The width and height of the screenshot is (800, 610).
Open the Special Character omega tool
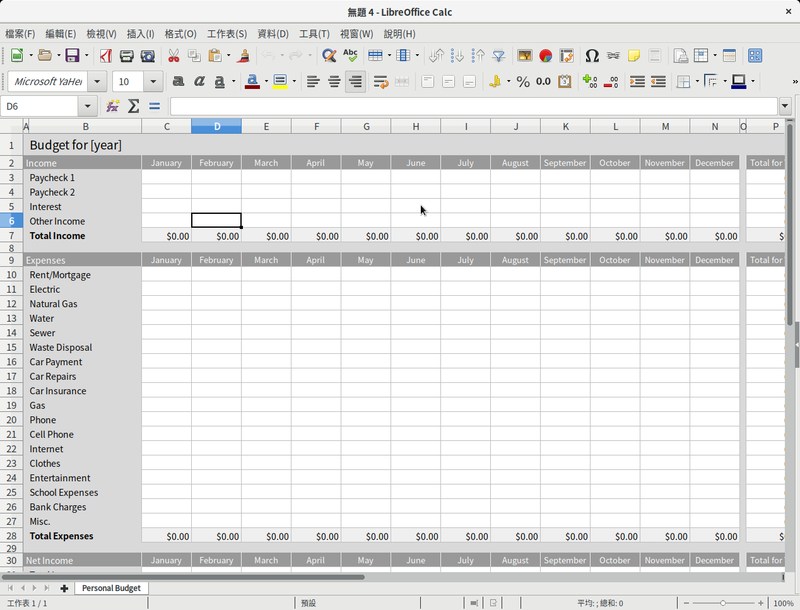click(591, 56)
